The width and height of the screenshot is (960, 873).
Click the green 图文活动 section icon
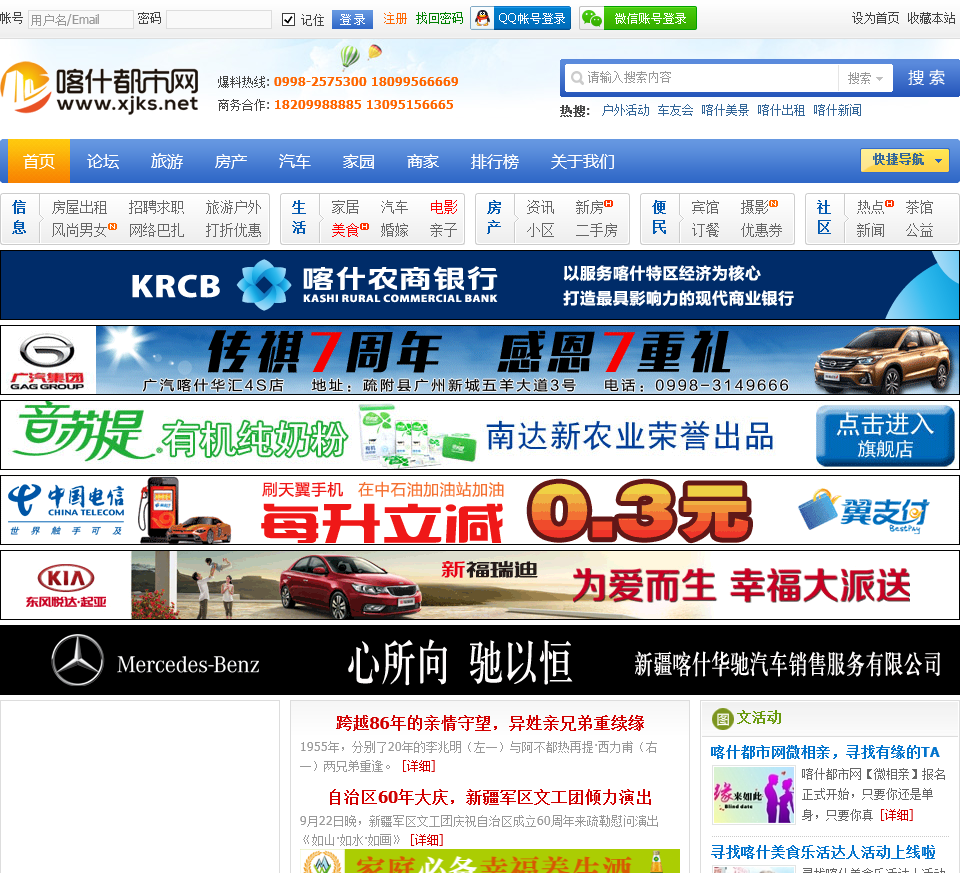tap(722, 718)
